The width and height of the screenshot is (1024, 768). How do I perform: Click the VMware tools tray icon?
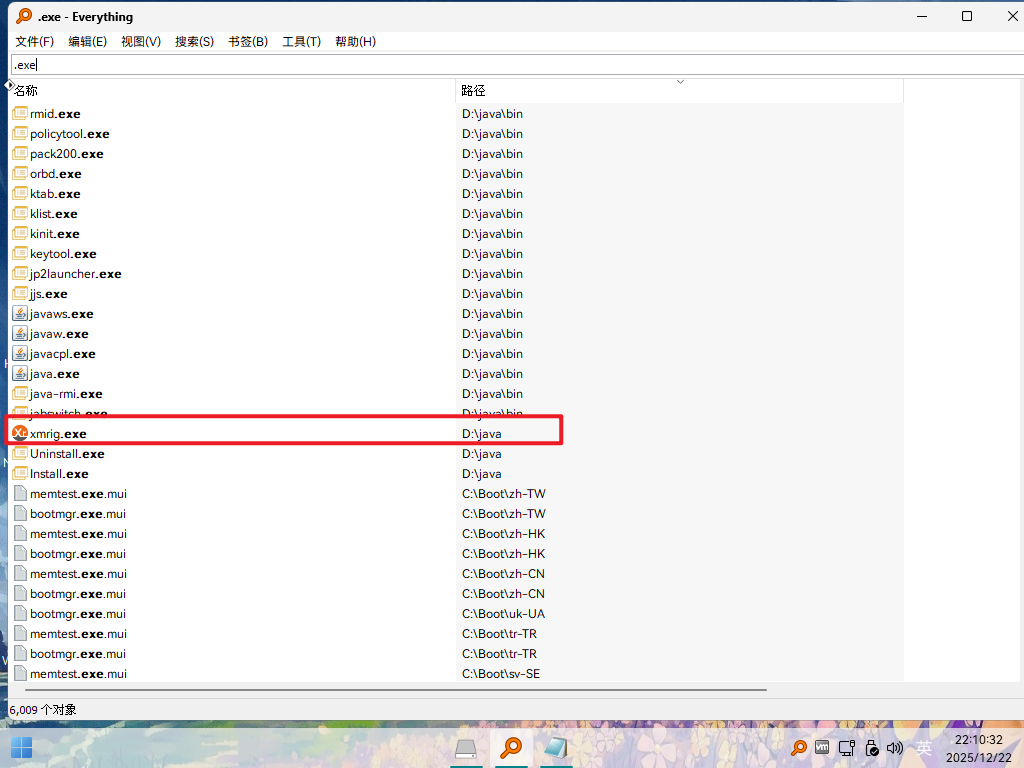click(x=822, y=747)
